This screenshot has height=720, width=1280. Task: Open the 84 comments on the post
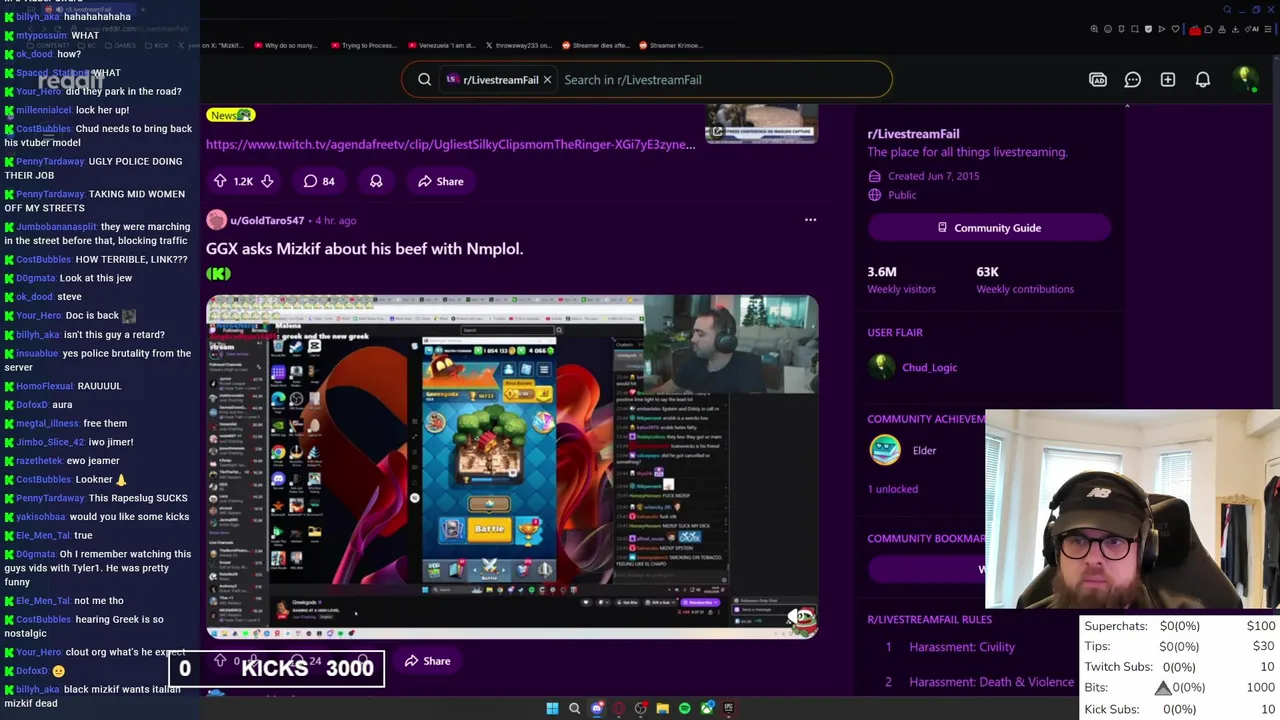tap(319, 181)
